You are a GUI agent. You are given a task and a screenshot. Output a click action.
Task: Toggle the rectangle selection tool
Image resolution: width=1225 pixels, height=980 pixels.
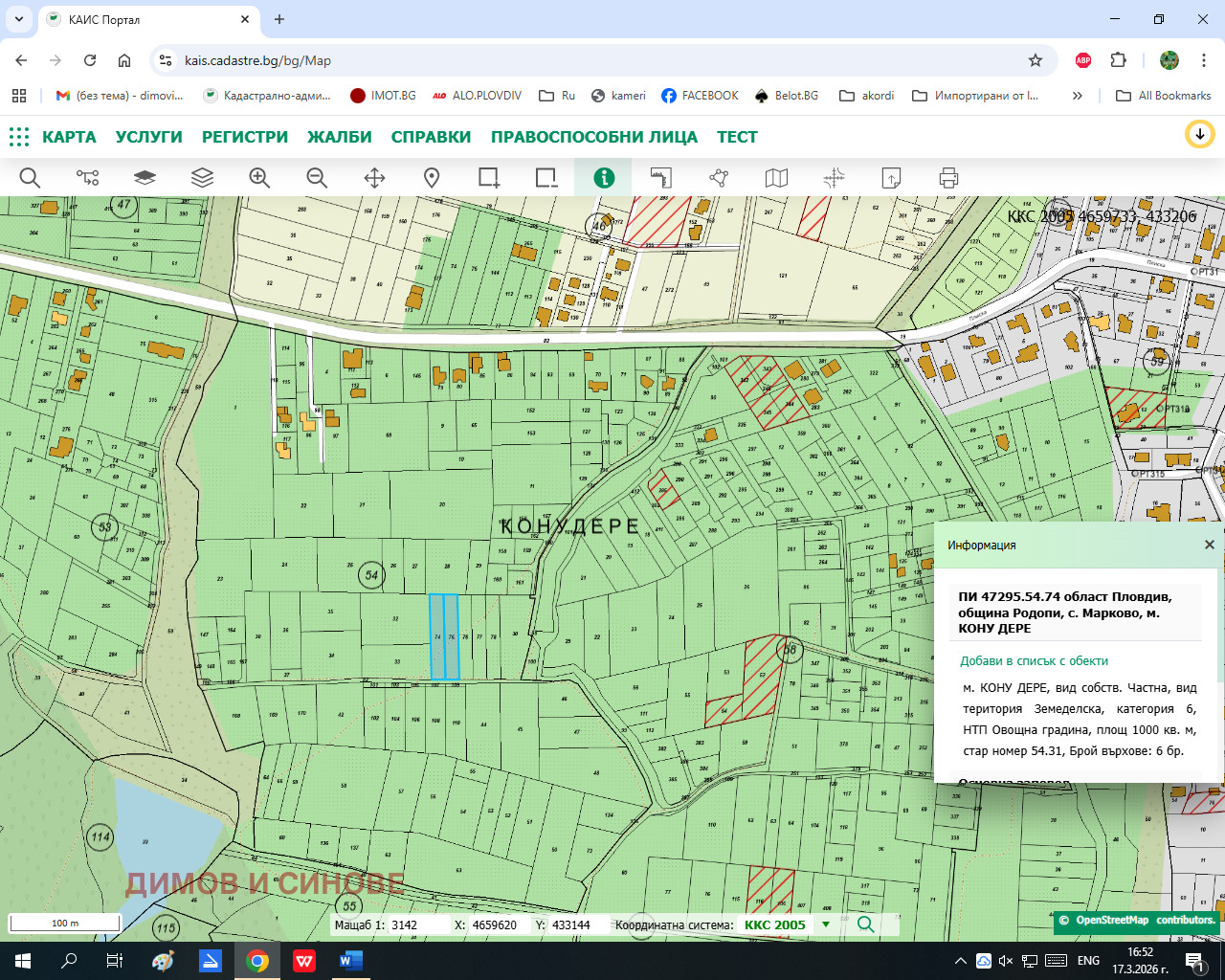[x=488, y=177]
